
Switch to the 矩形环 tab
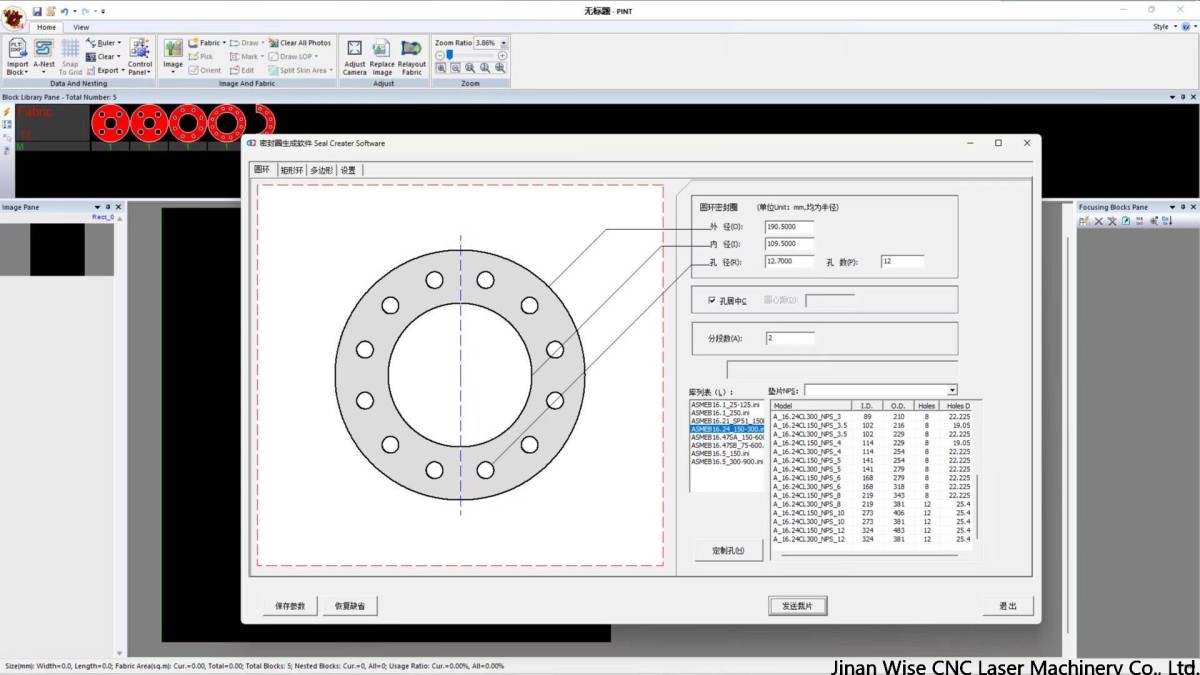click(292, 169)
